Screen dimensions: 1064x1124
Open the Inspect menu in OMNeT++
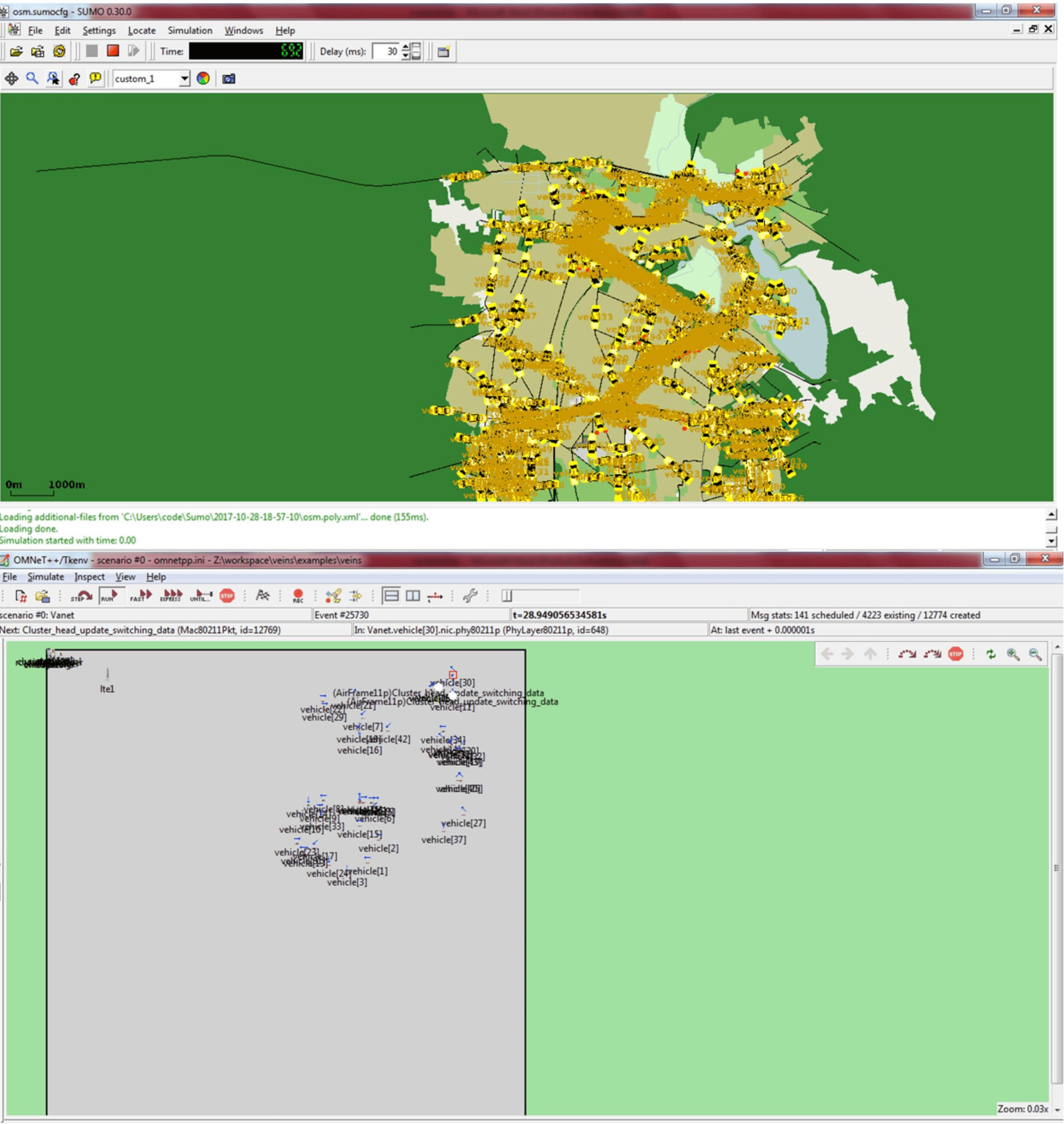(89, 577)
